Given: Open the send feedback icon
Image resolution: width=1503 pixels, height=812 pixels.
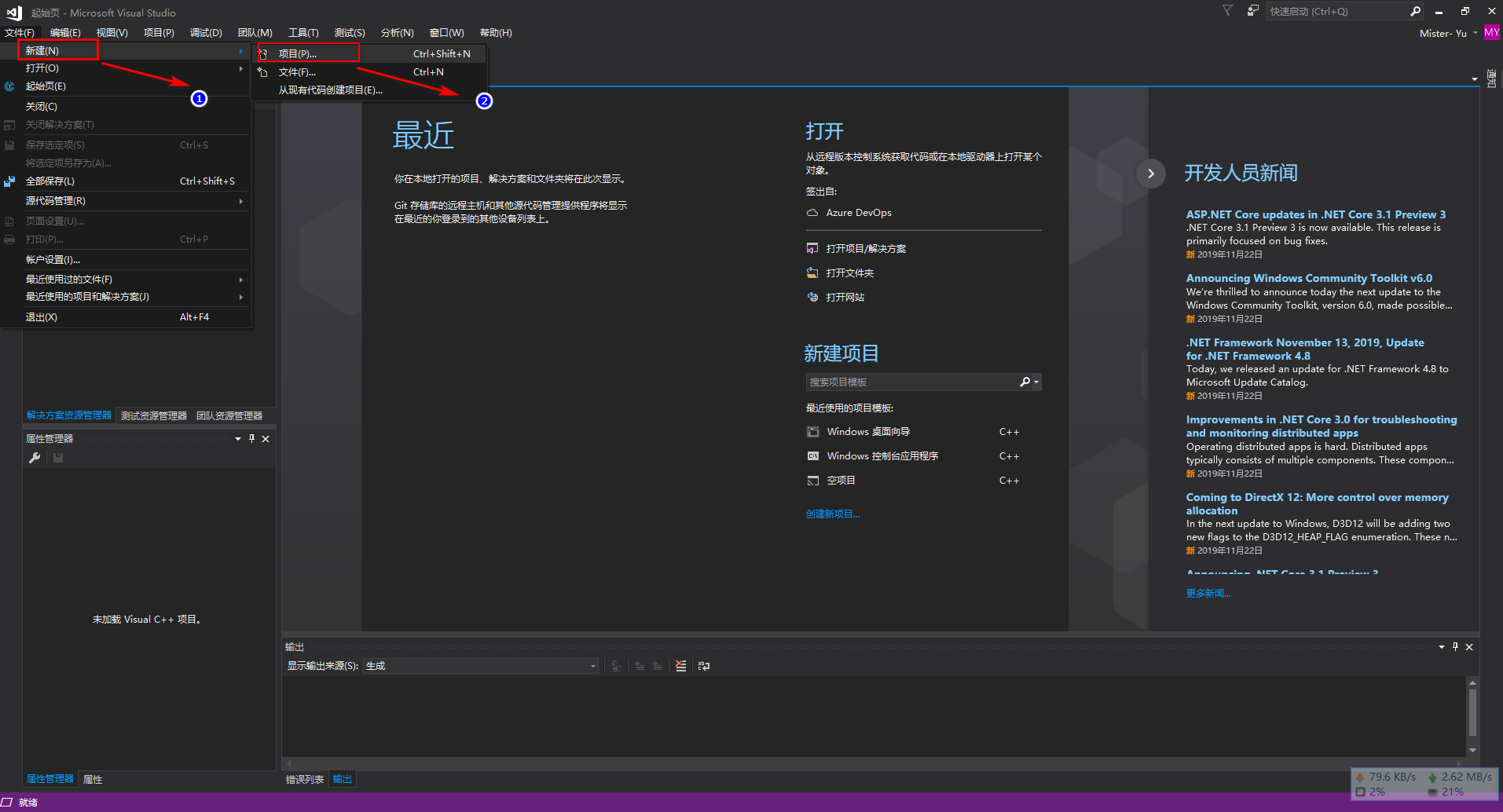Looking at the screenshot, I should (x=1252, y=11).
